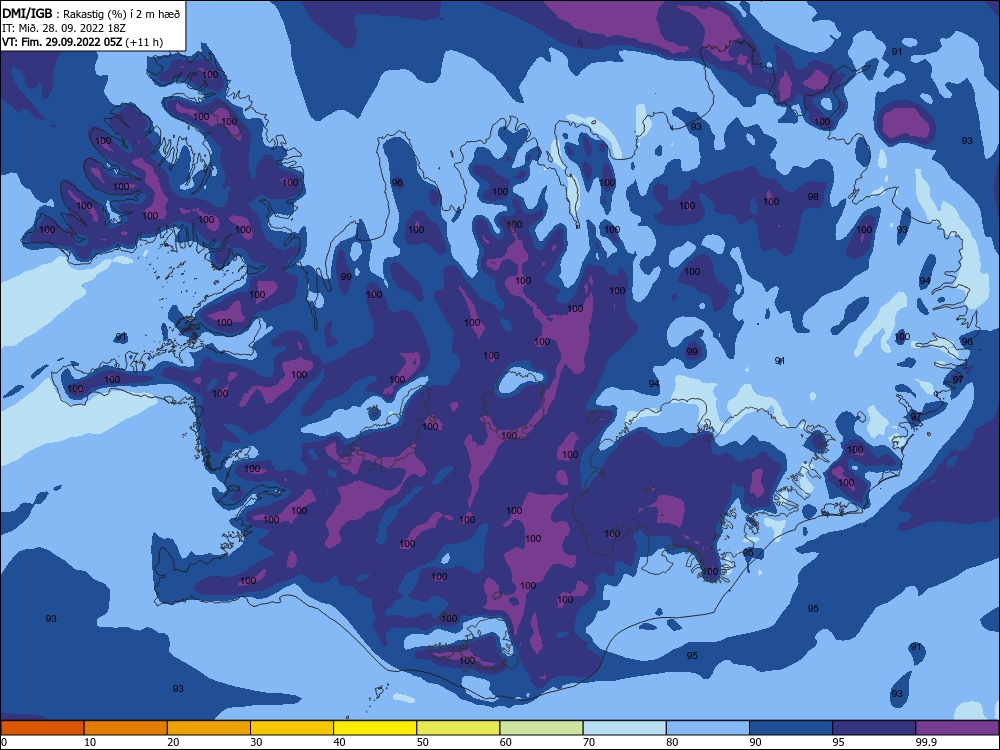Click the legend label 80
This screenshot has width=1000, height=750.
click(x=672, y=742)
